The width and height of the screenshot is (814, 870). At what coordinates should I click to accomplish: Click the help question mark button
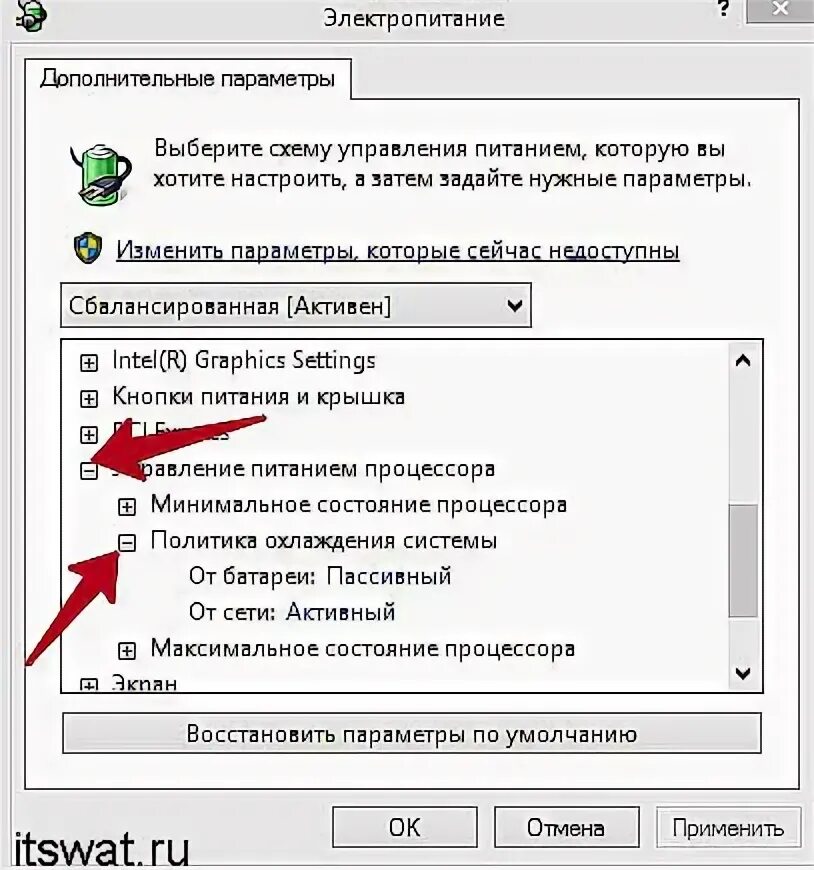point(723,9)
